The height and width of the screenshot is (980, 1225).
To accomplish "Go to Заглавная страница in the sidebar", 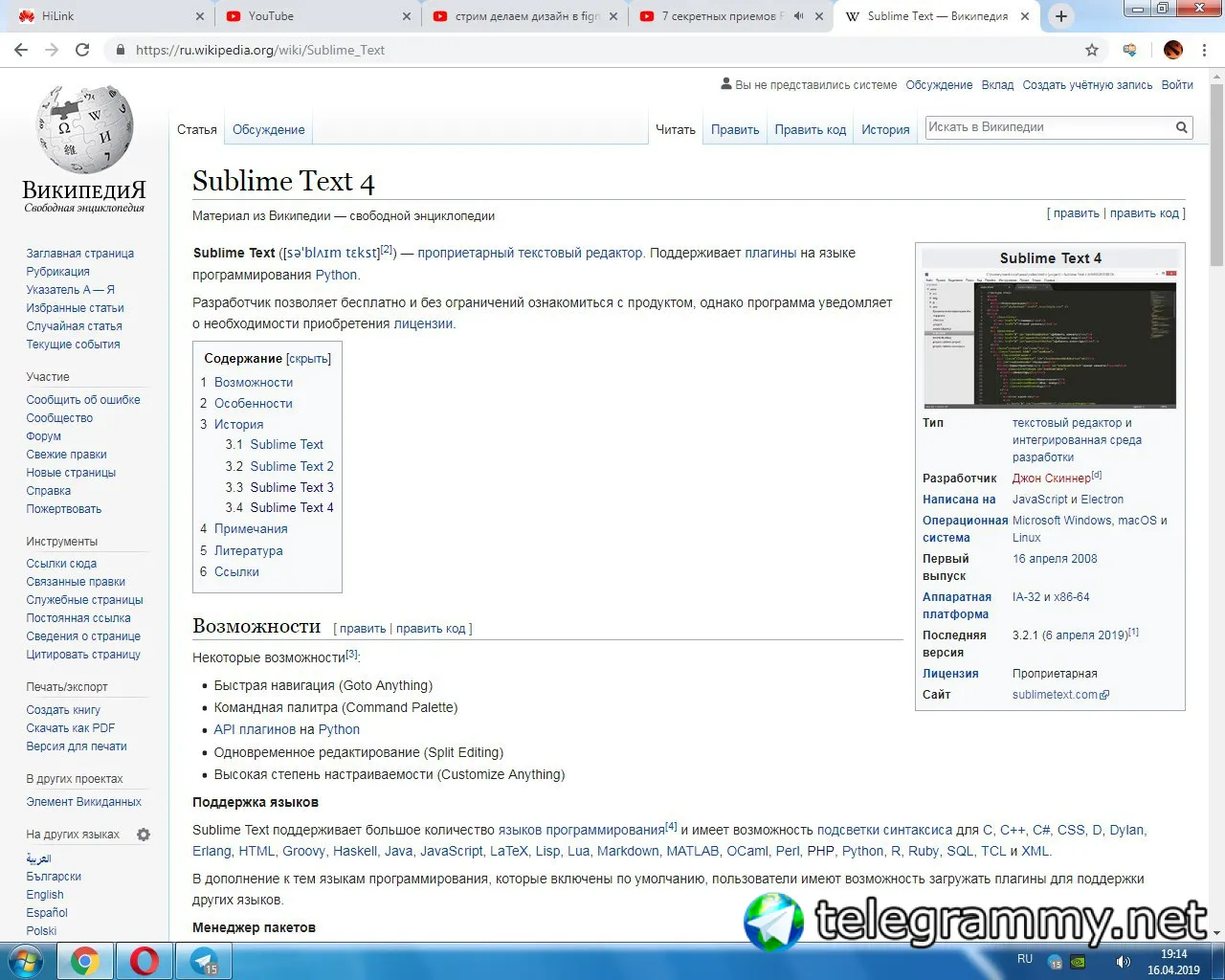I will pos(80,254).
